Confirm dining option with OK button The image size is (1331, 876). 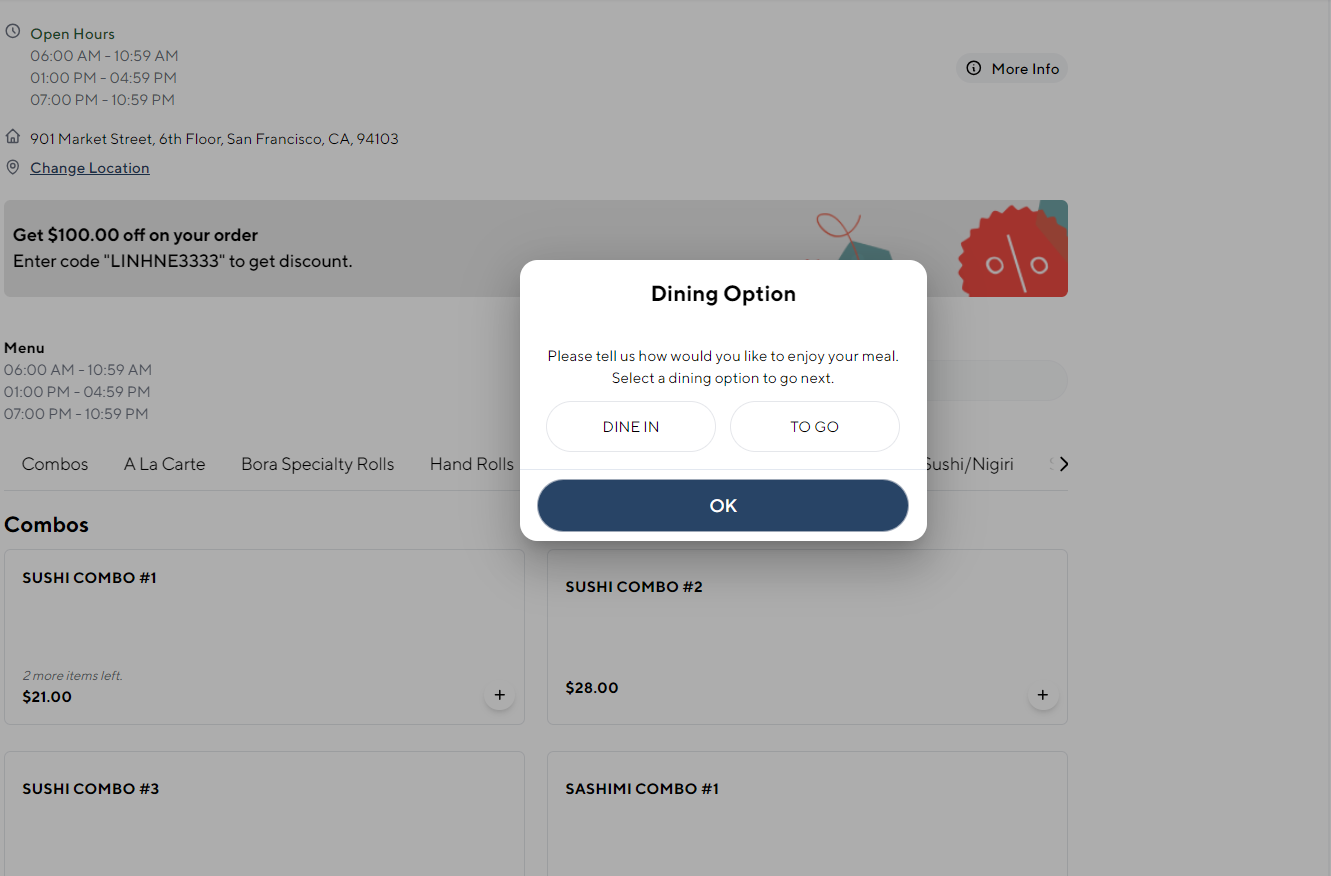(722, 506)
